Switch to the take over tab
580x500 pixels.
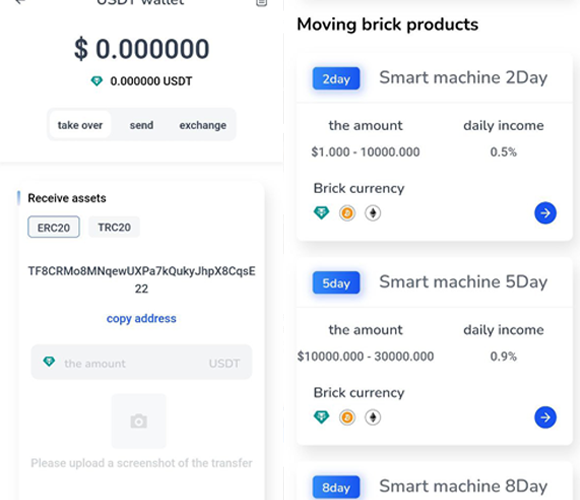pos(80,125)
